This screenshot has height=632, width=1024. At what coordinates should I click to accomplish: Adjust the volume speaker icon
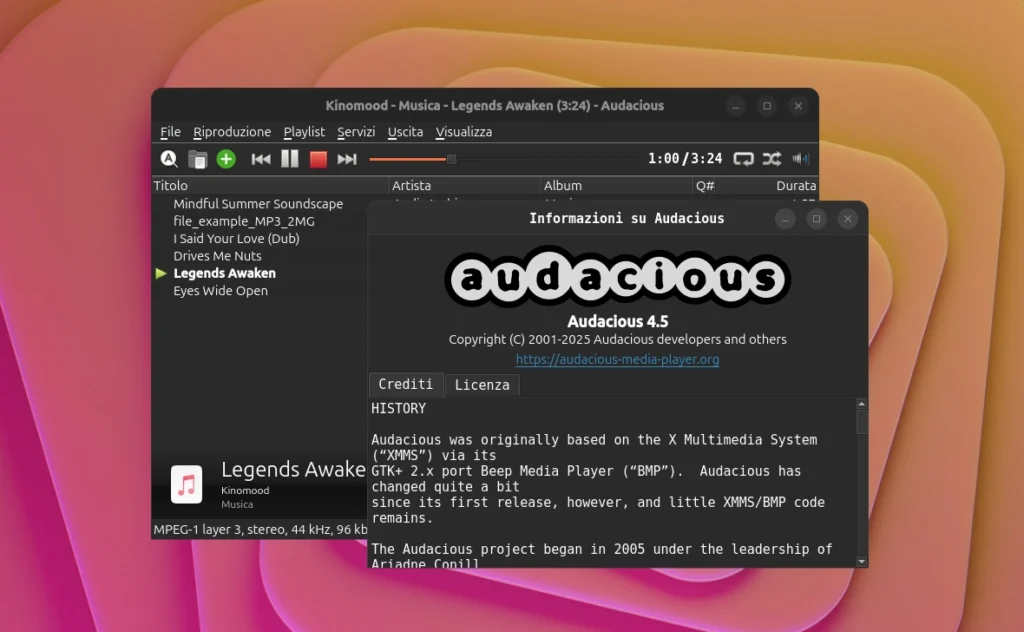[x=800, y=158]
